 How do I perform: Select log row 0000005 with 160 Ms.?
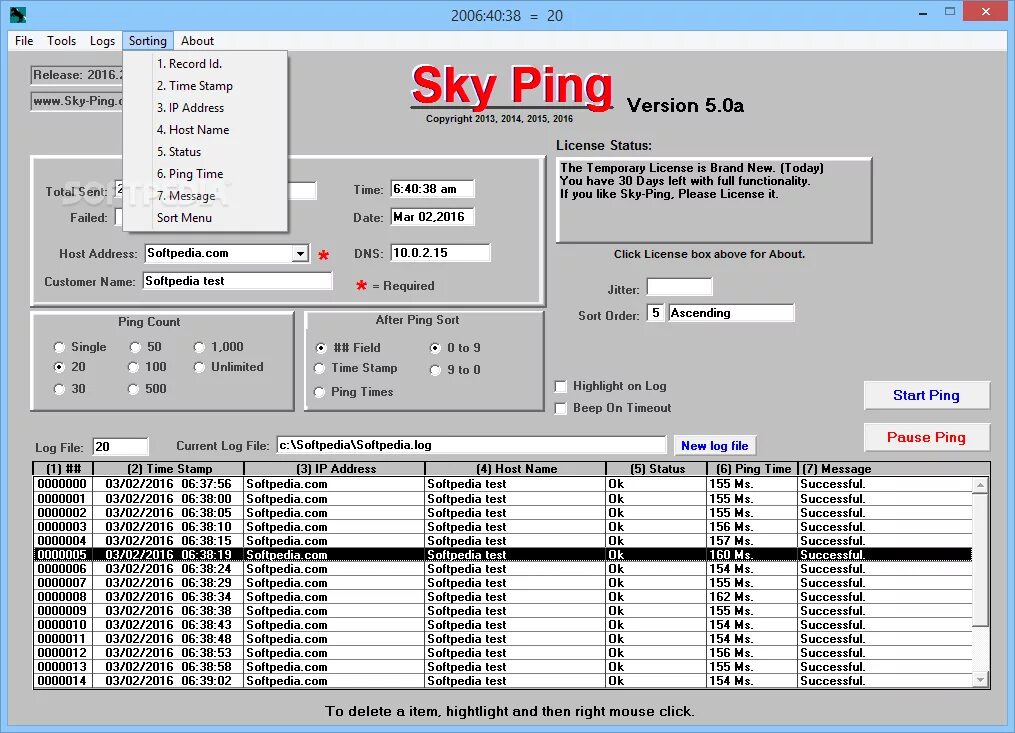tap(502, 555)
